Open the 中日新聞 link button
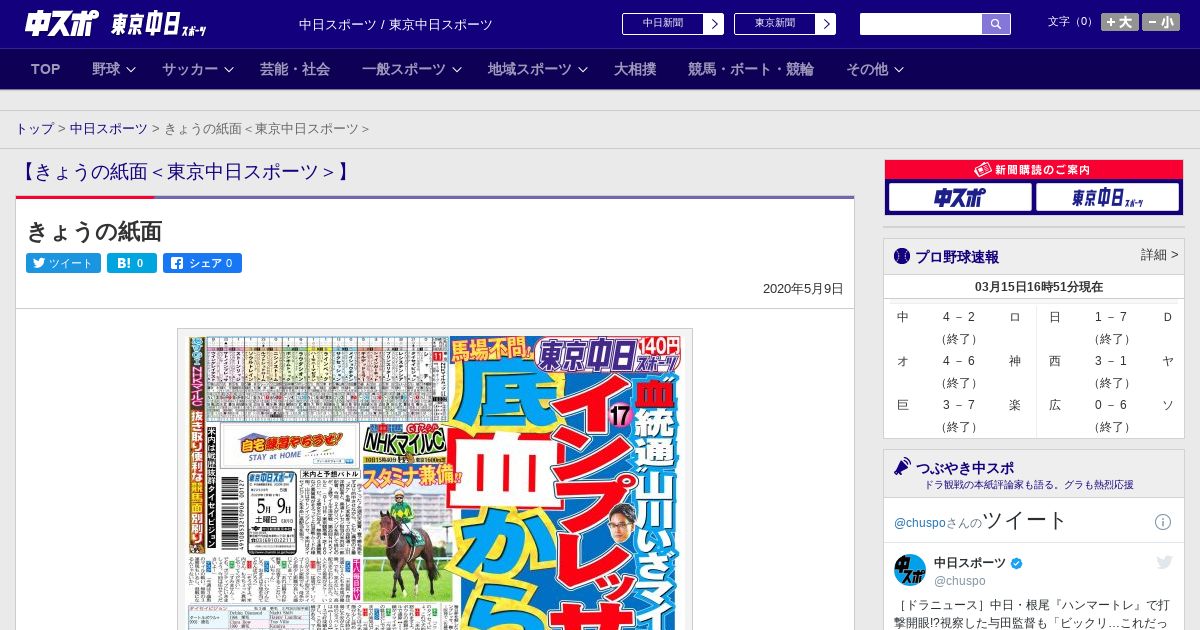 click(663, 24)
